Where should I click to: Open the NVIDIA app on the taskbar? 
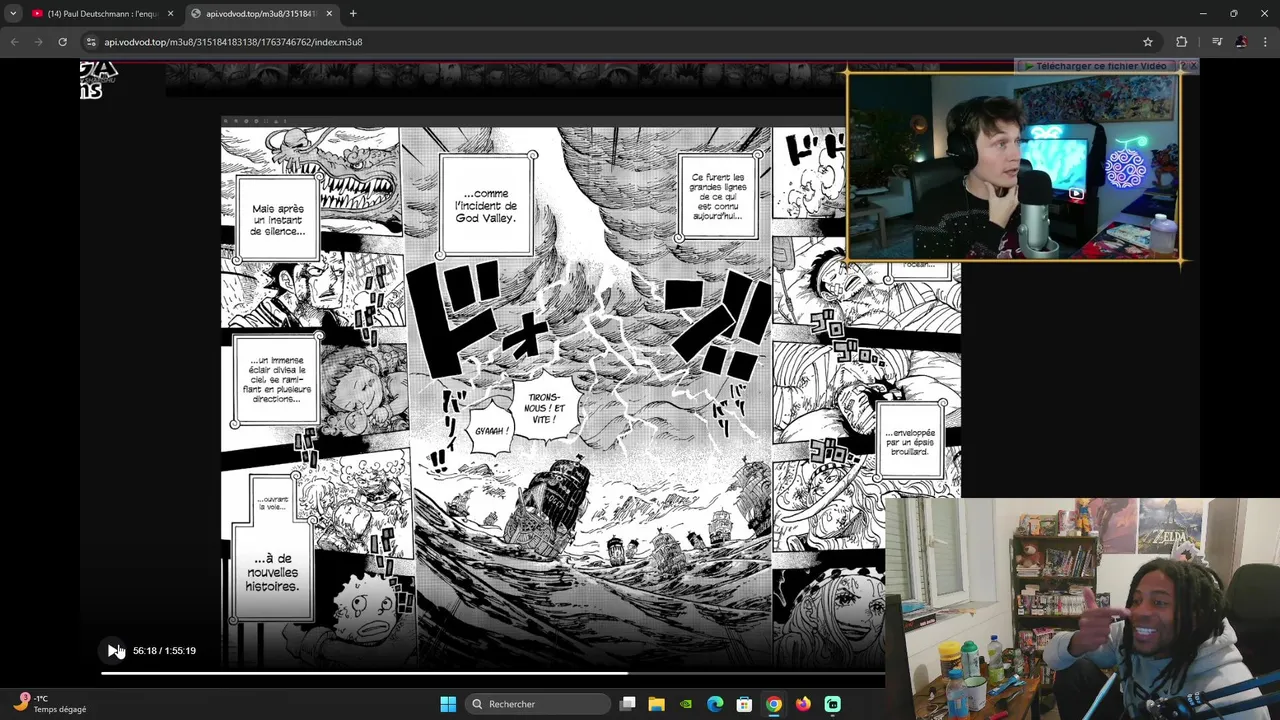(x=686, y=704)
